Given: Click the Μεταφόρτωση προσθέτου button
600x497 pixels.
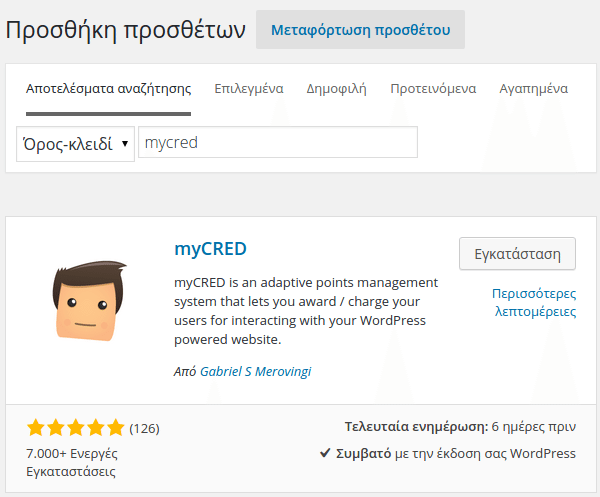Looking at the screenshot, I should point(360,29).
